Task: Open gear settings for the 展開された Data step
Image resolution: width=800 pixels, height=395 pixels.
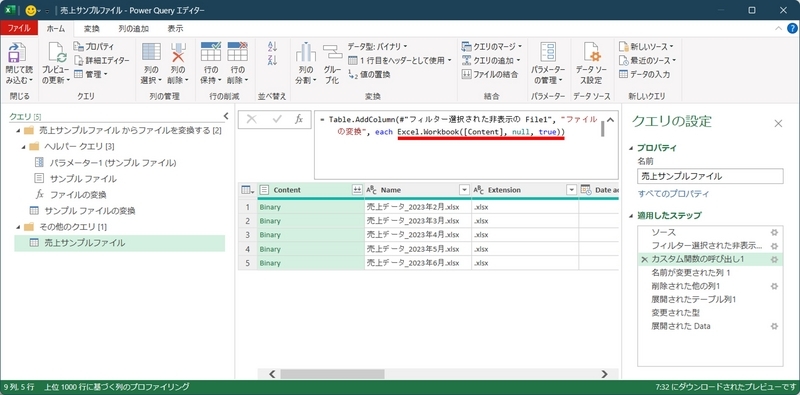Action: [774, 326]
